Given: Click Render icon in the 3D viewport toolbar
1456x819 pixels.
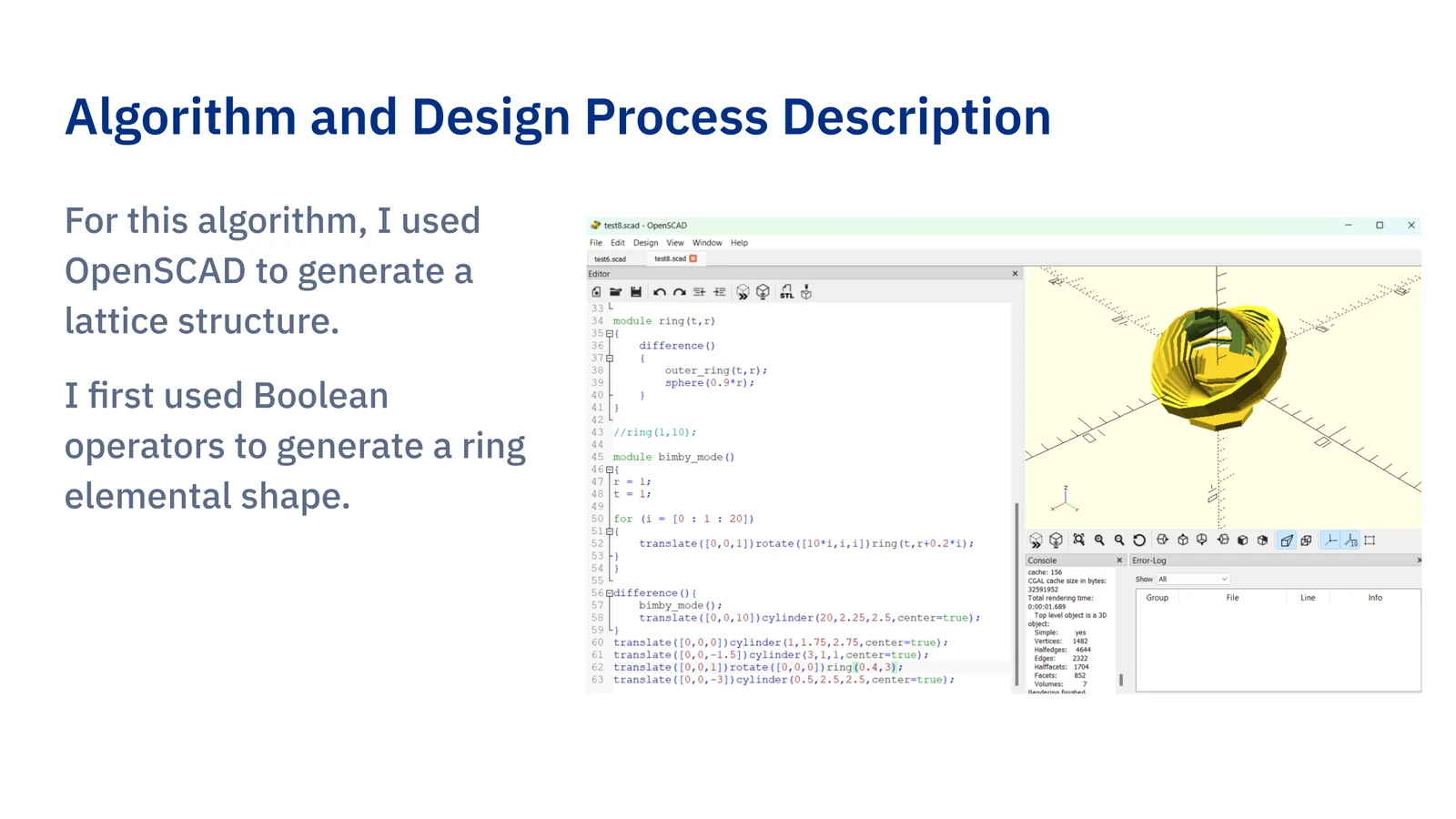Looking at the screenshot, I should pos(1056,541).
